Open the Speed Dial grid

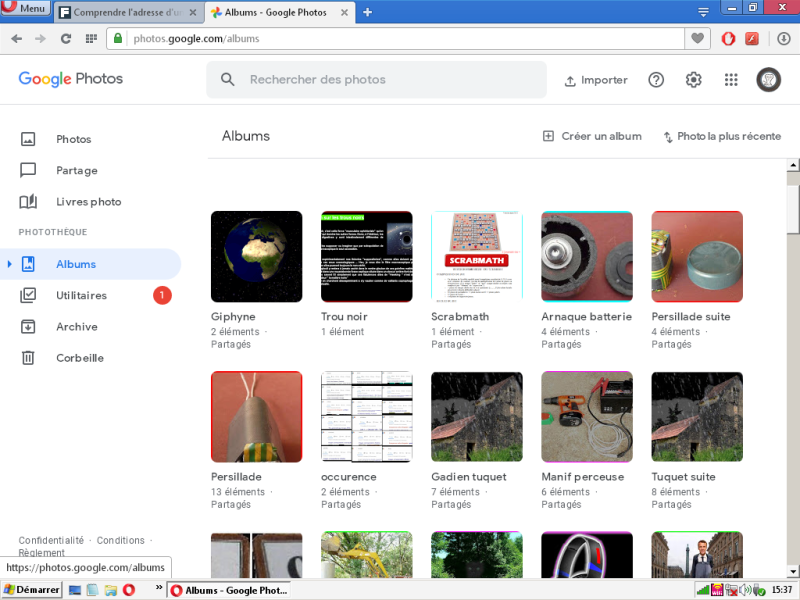coord(91,39)
